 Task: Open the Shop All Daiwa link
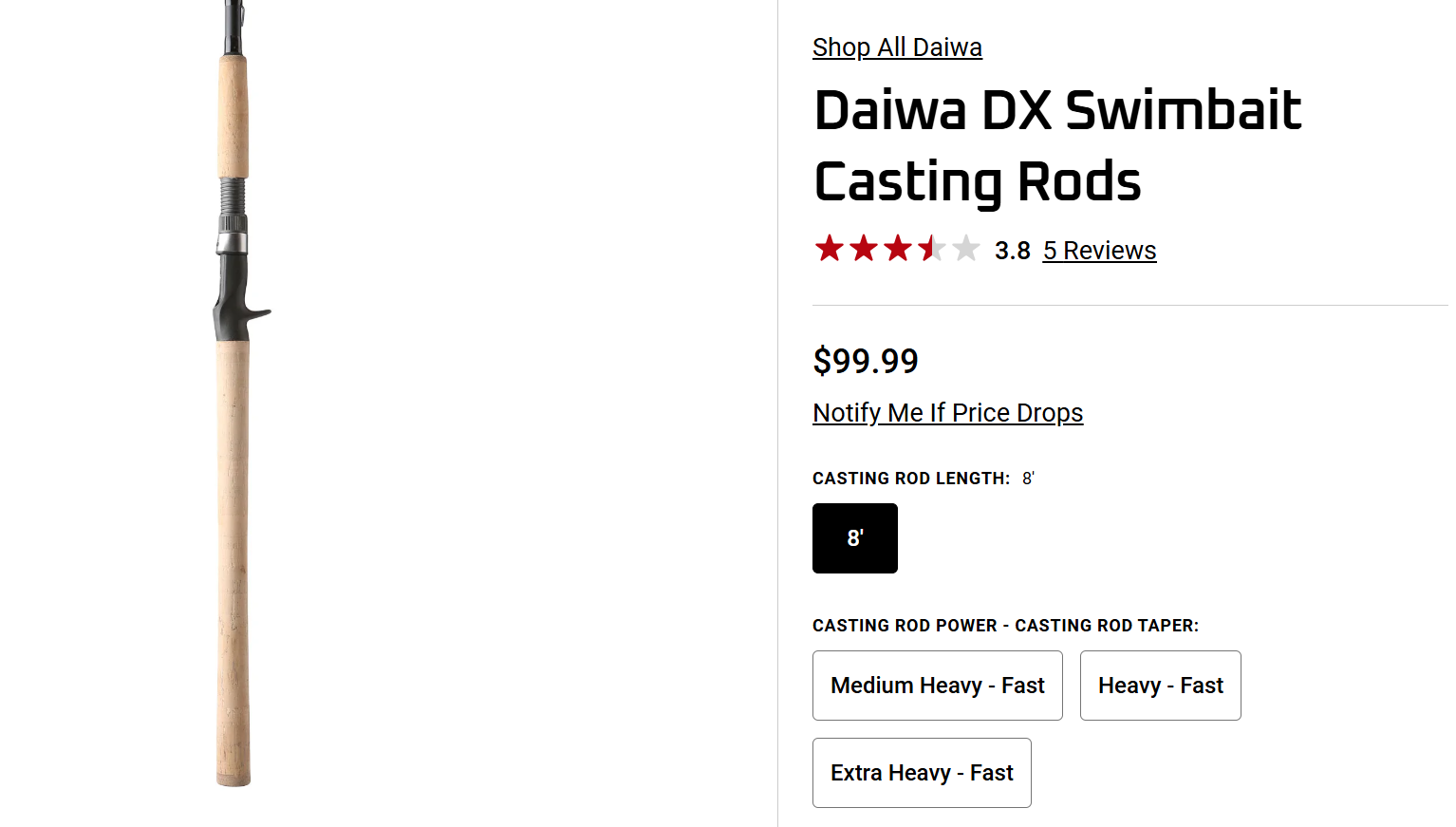897,47
